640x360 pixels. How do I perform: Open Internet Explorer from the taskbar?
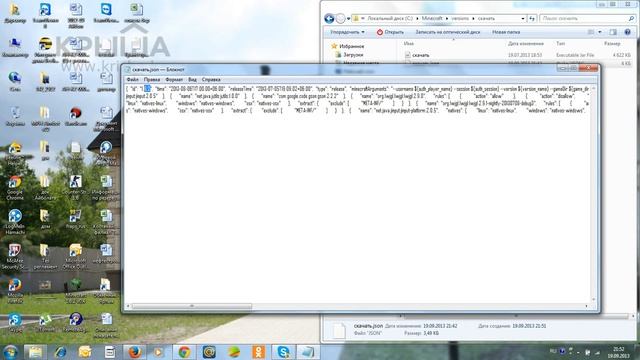point(60,352)
